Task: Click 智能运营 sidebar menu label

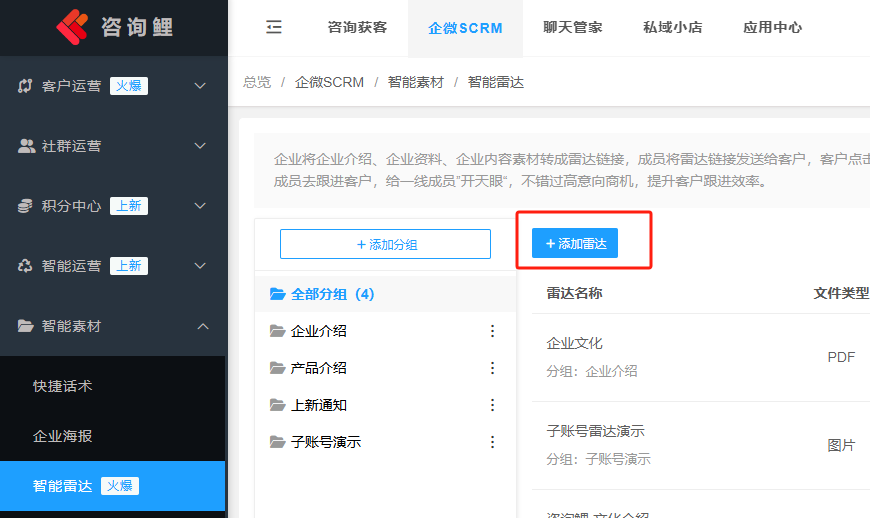Action: (x=72, y=266)
